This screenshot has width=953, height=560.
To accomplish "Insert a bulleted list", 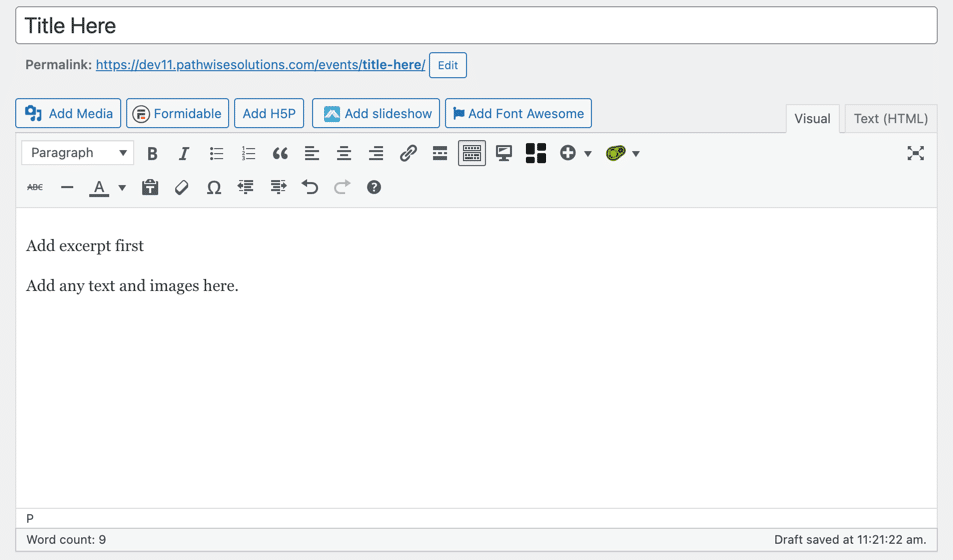I will point(216,154).
